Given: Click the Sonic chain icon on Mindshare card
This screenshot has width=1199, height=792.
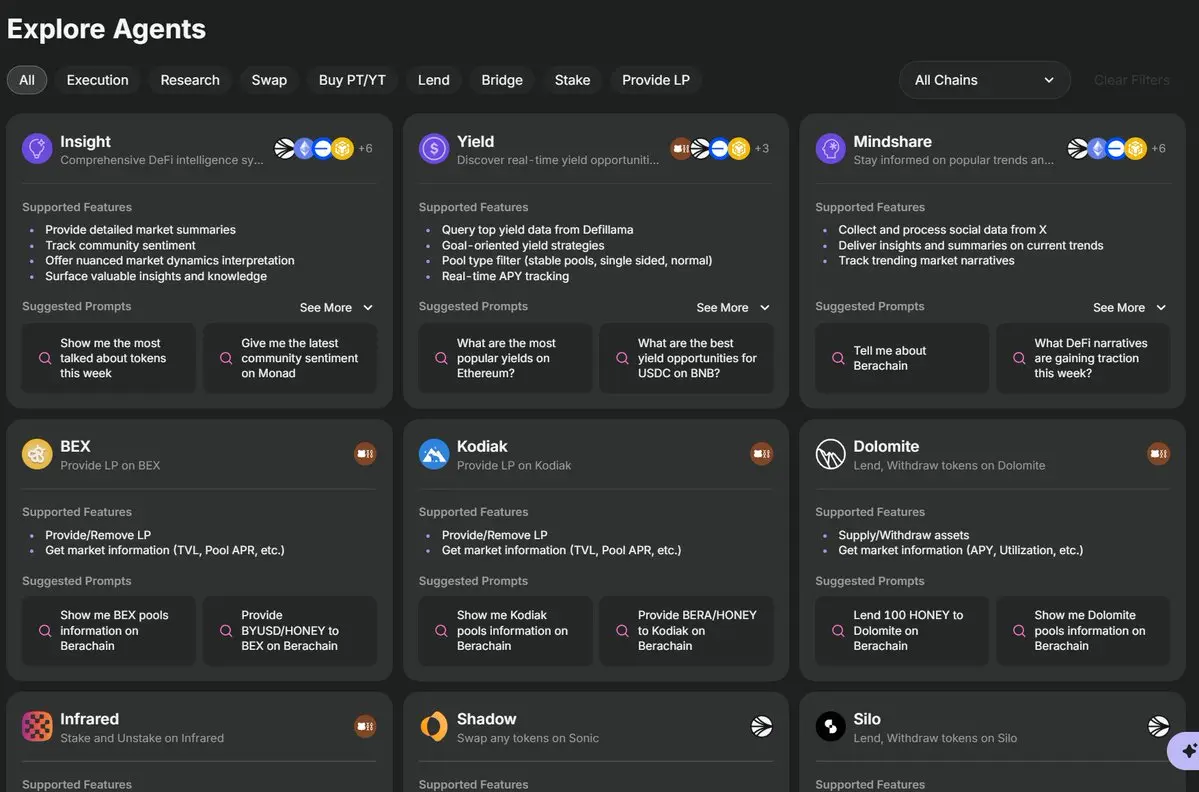Looking at the screenshot, I should click(1077, 148).
